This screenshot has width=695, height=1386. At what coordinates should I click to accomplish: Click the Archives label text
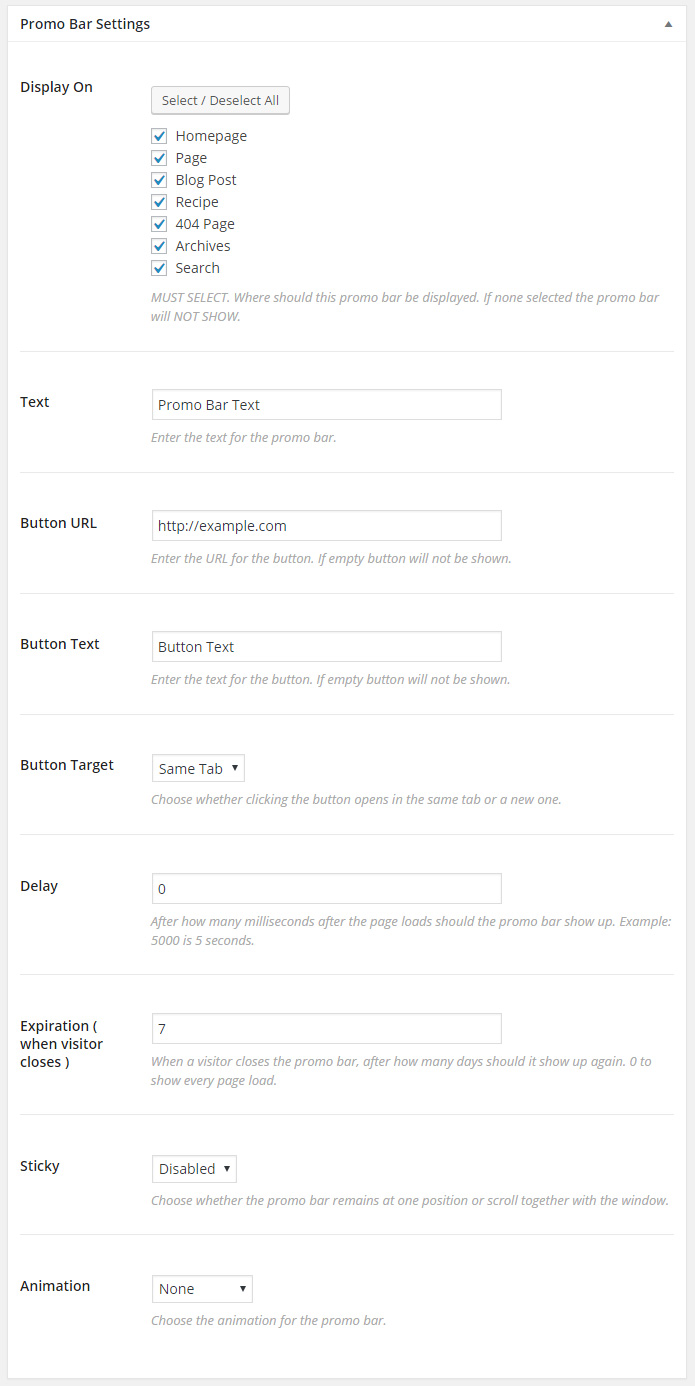click(x=203, y=246)
